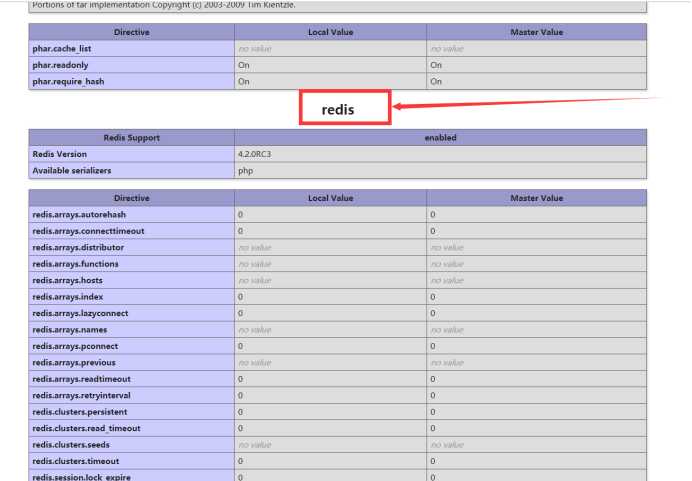Select redis.arrays.hosts master no value
This screenshot has height=481, width=692.
(x=447, y=280)
